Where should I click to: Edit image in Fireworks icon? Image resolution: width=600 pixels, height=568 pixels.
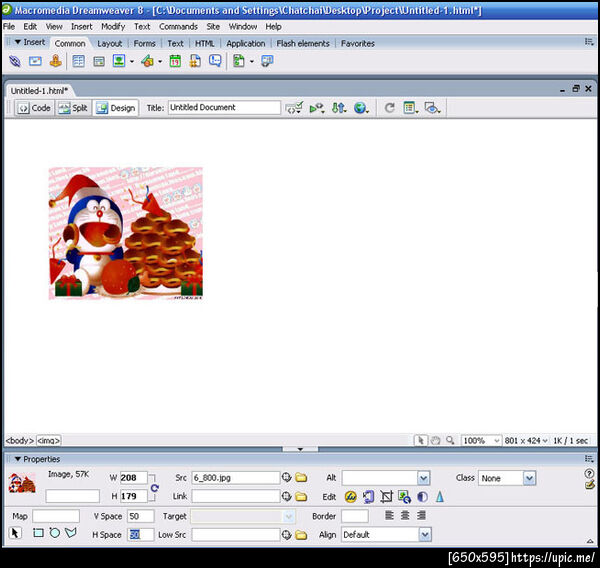pyautogui.click(x=351, y=497)
